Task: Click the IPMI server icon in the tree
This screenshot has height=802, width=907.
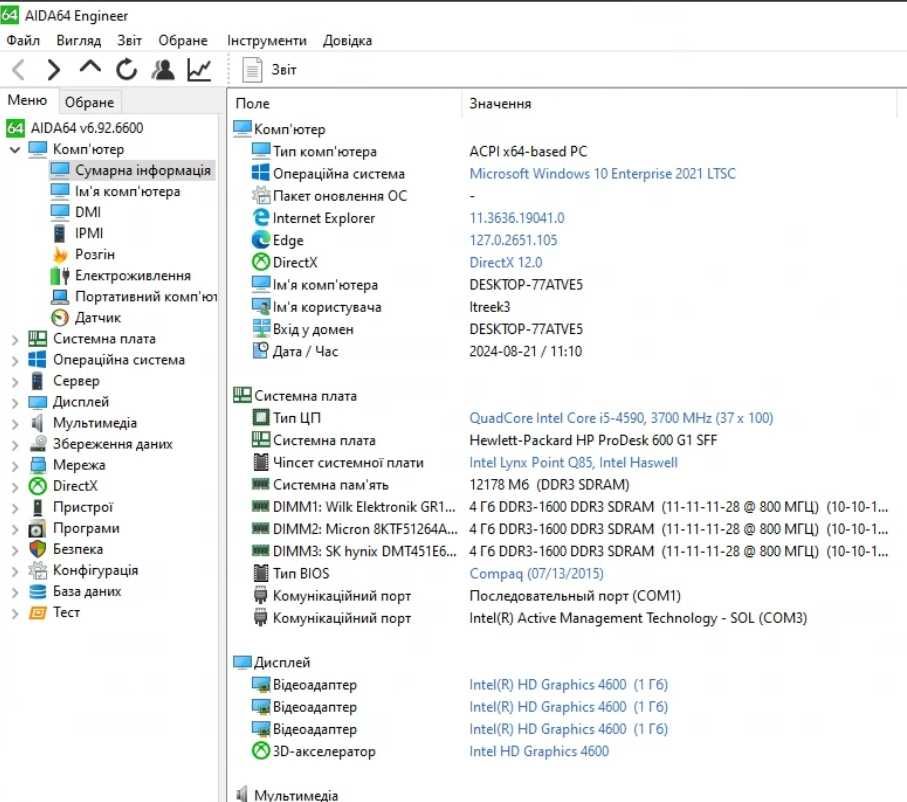Action: [60, 233]
